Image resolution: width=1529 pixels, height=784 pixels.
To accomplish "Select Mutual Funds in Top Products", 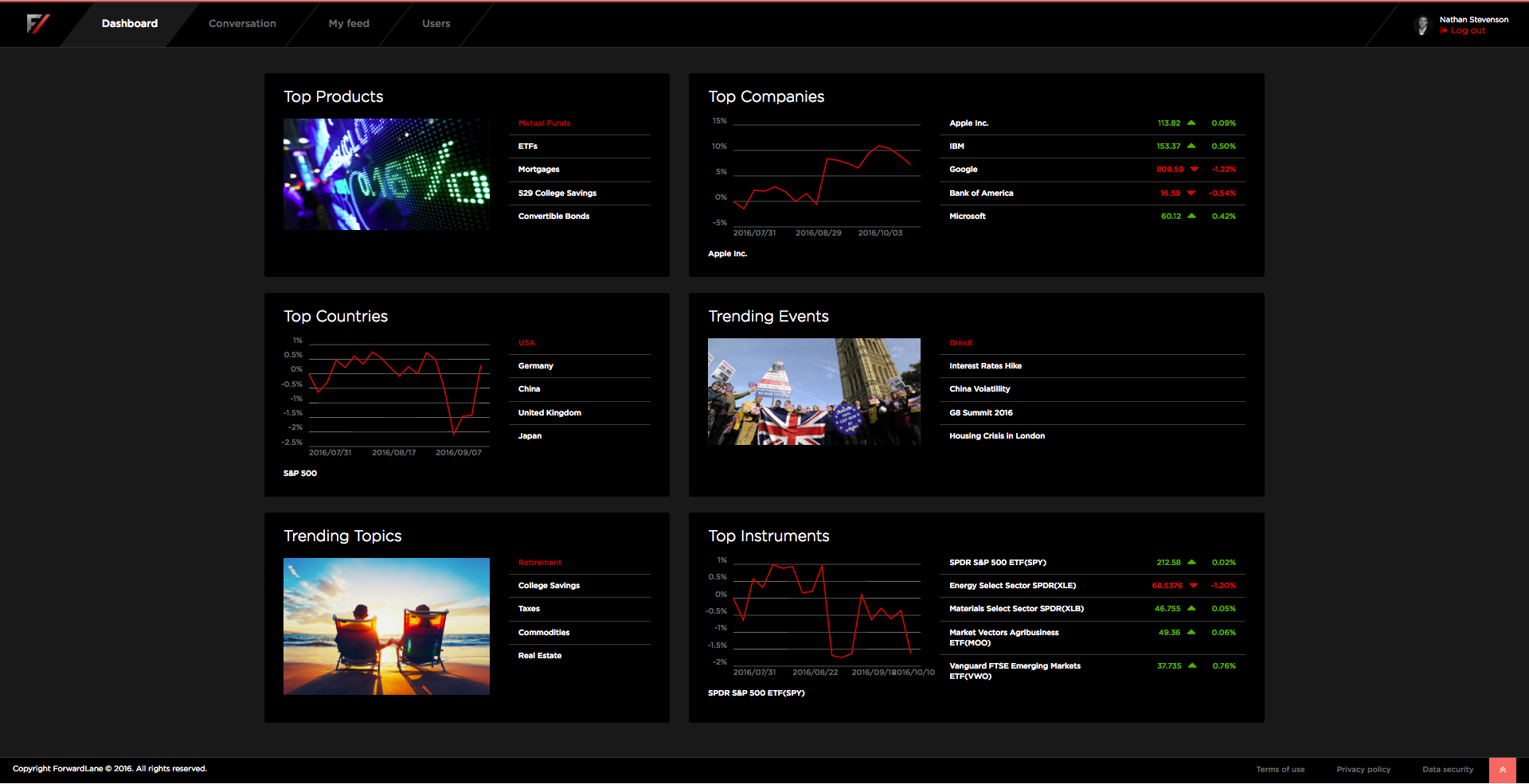I will coord(580,123).
